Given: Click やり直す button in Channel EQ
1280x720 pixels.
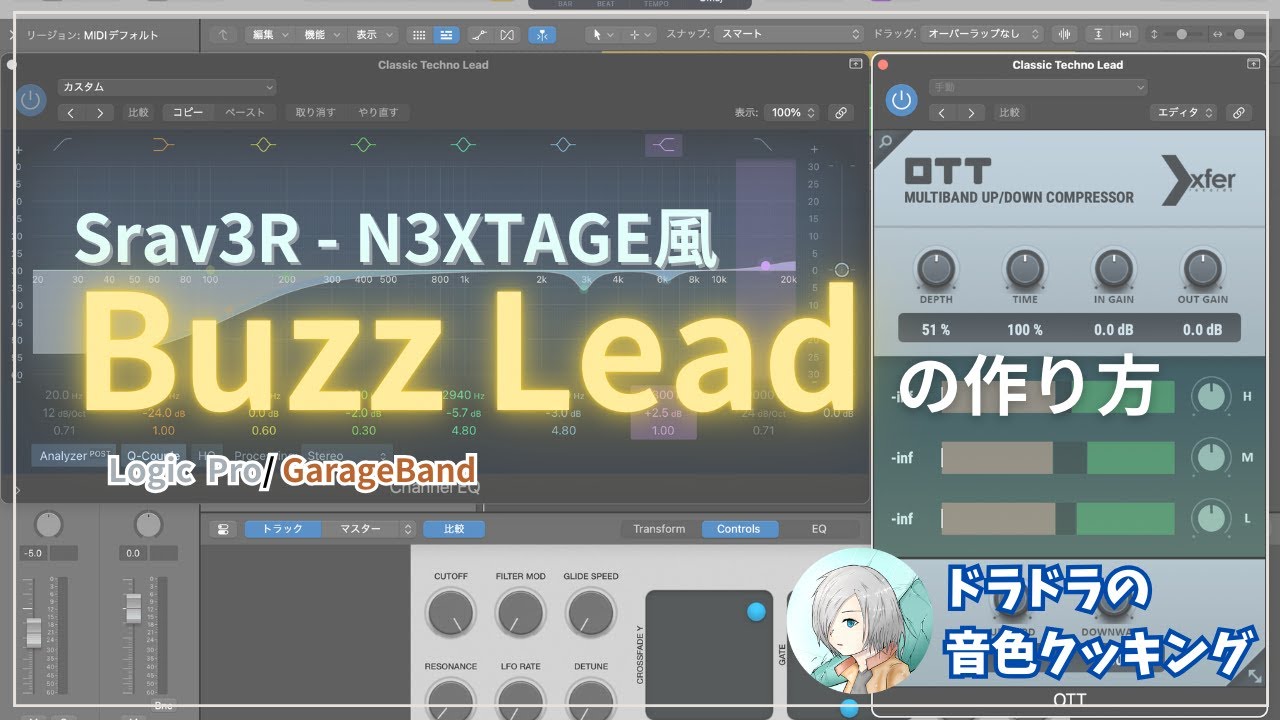Looking at the screenshot, I should click(x=378, y=113).
